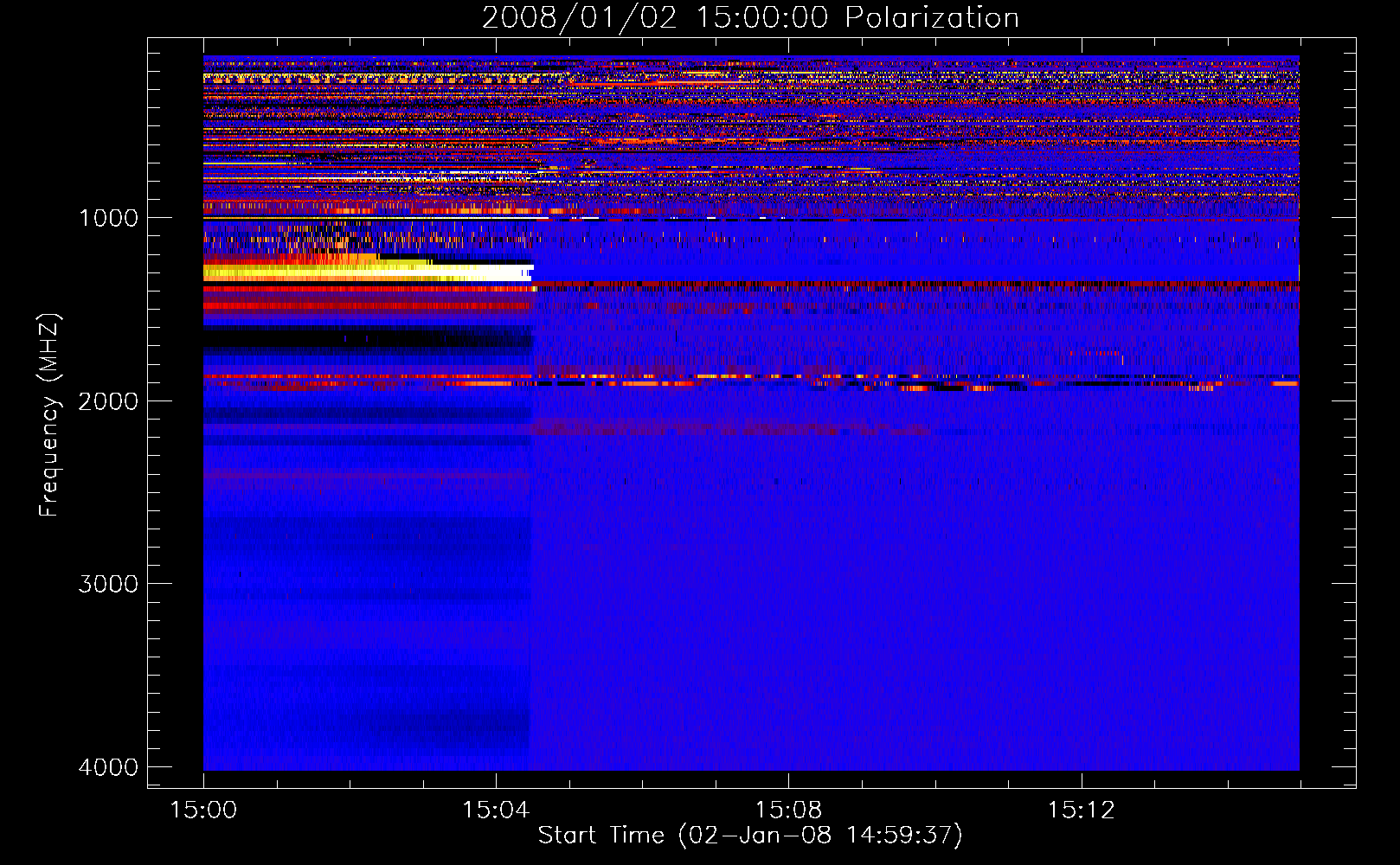Viewport: 1400px width, 865px height.
Task: Click the 'Frequency (MHZ)' axis label
Action: point(49,415)
